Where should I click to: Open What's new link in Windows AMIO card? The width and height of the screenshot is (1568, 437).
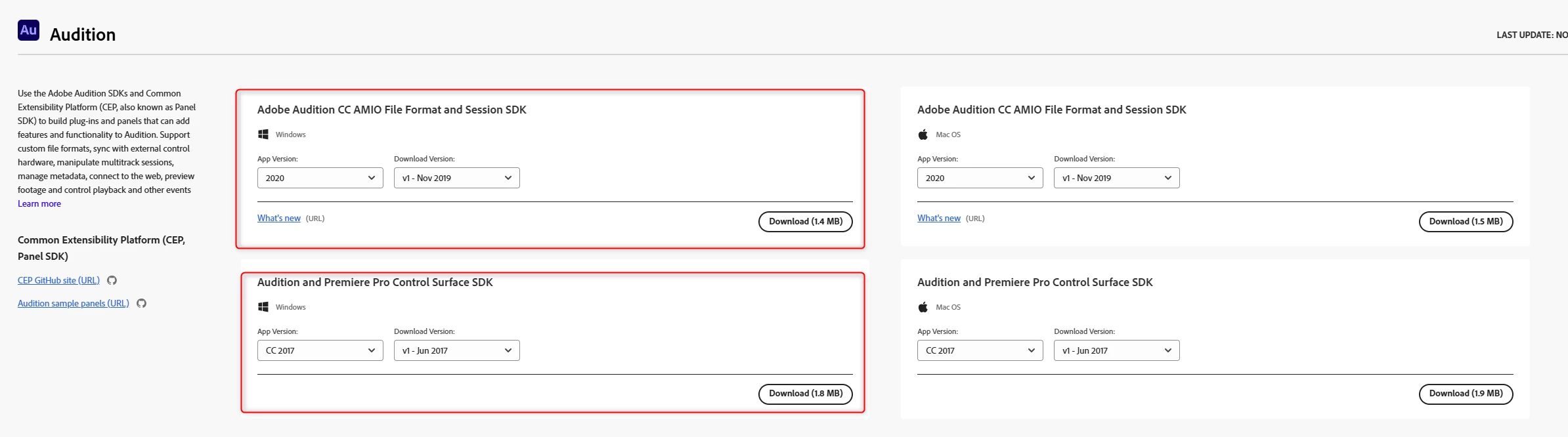[x=278, y=218]
